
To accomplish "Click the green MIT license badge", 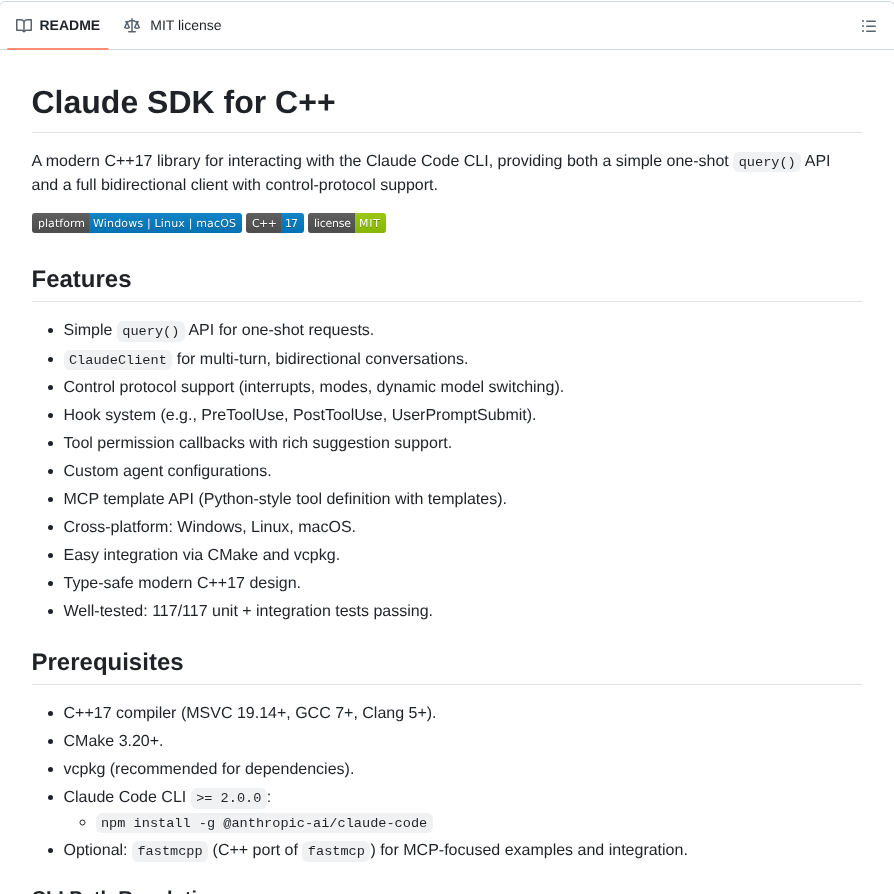I will (346, 223).
